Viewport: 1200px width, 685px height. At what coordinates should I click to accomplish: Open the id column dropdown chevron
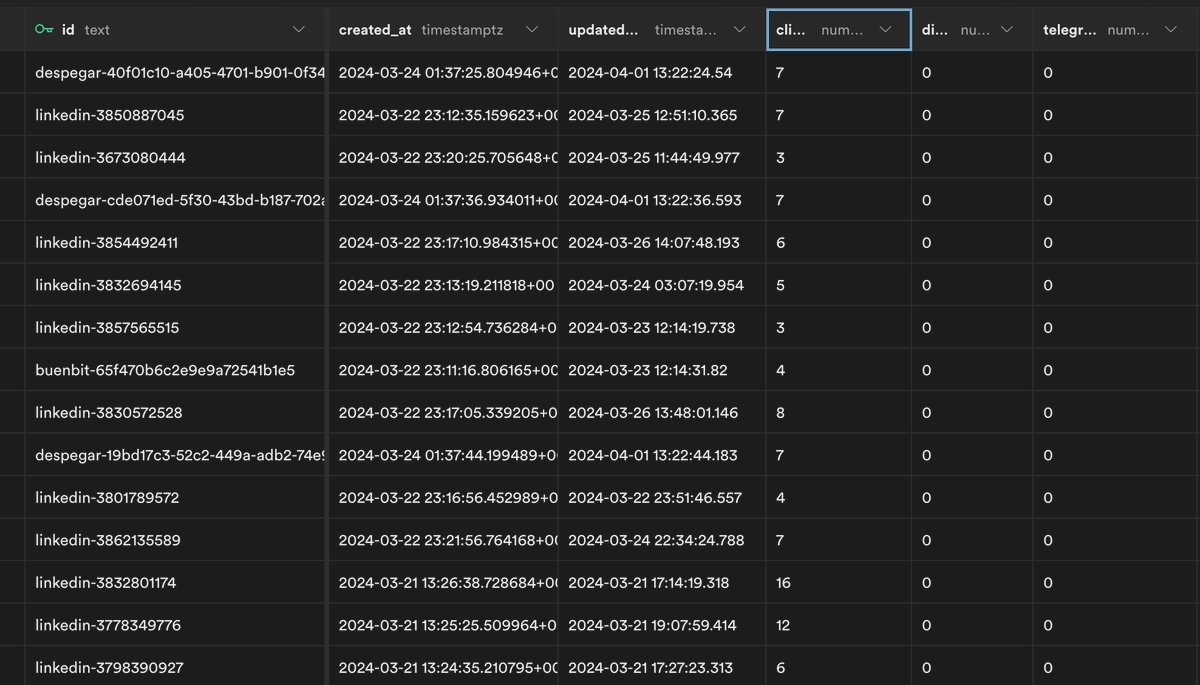[x=298, y=30]
